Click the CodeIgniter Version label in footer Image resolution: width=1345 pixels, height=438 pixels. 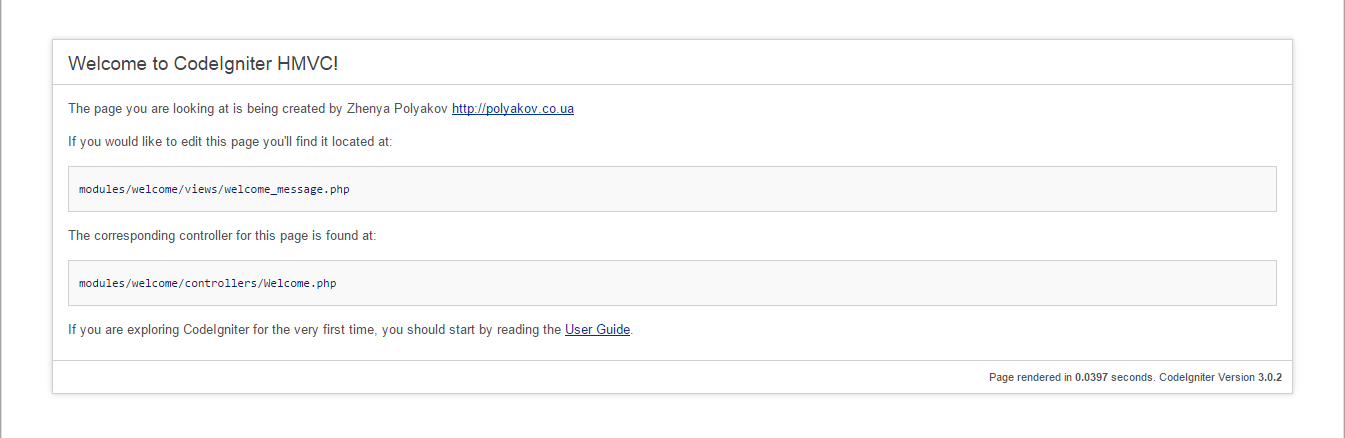[1206, 378]
